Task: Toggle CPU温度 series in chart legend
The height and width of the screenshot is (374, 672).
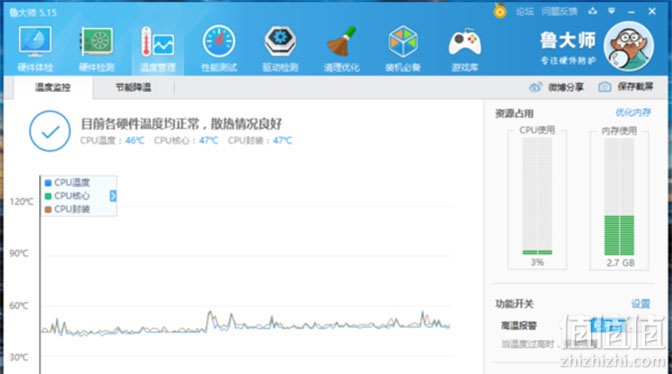Action: click(x=67, y=183)
